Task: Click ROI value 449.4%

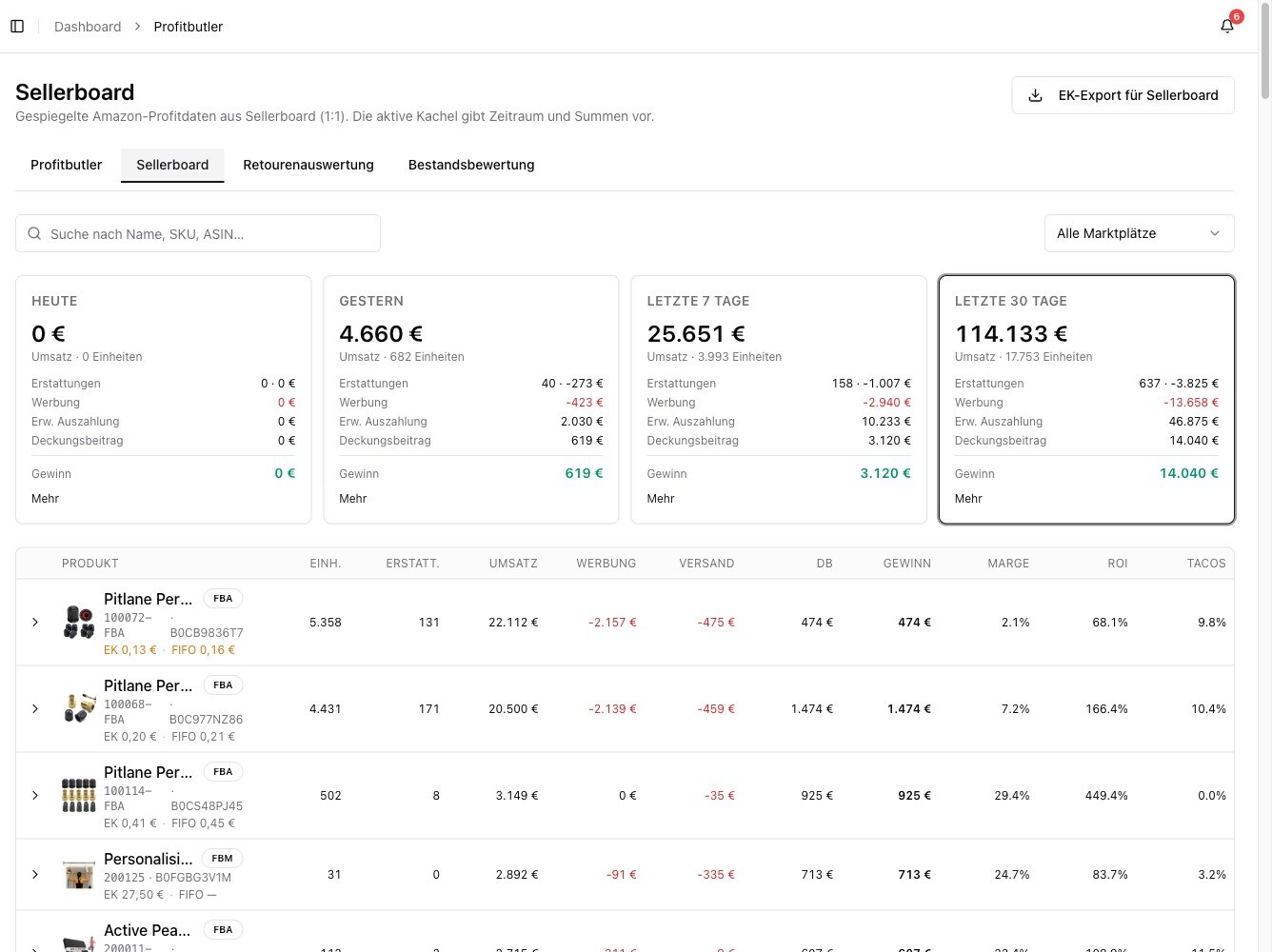Action: point(1106,796)
